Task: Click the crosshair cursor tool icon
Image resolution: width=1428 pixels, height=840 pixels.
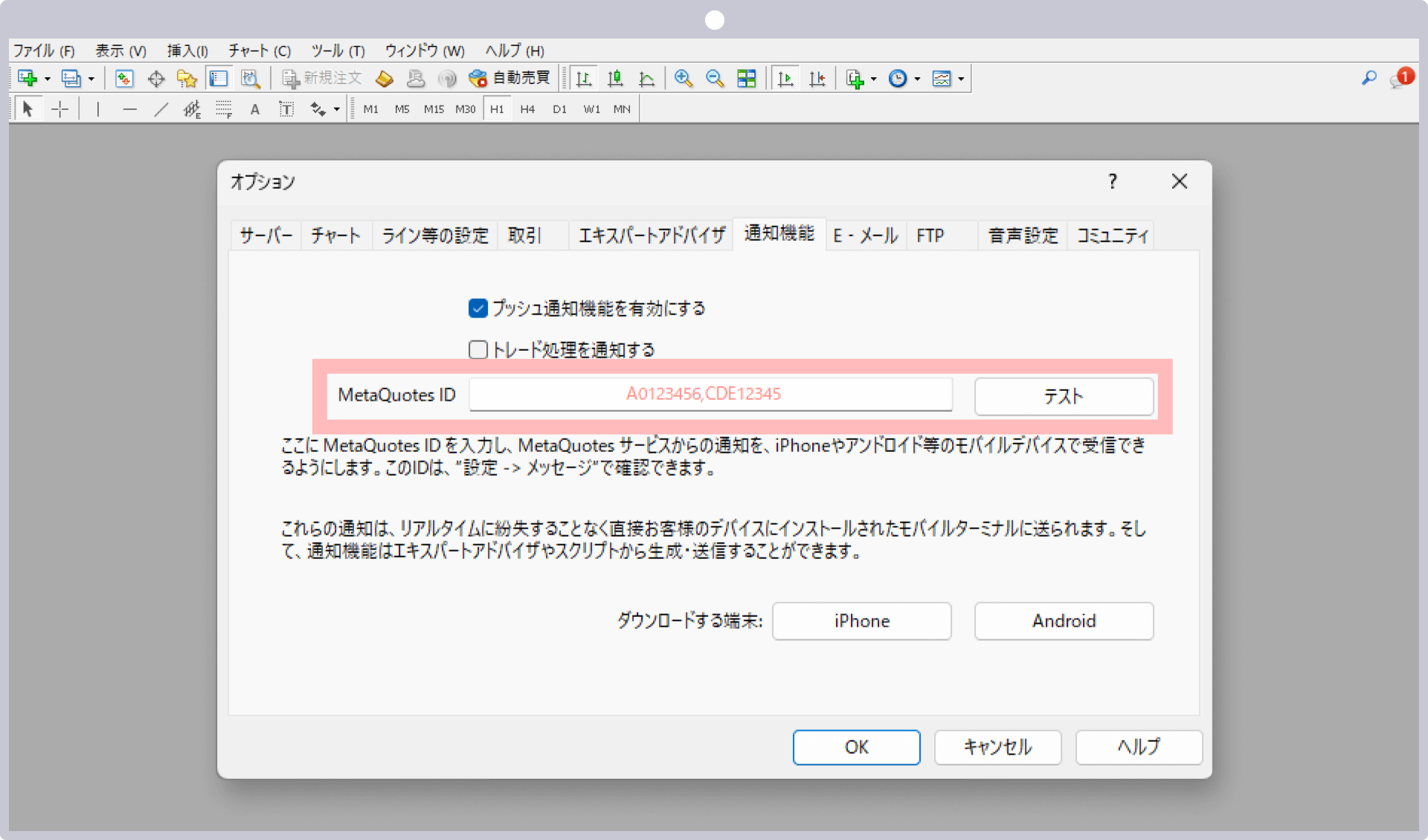Action: [x=59, y=109]
